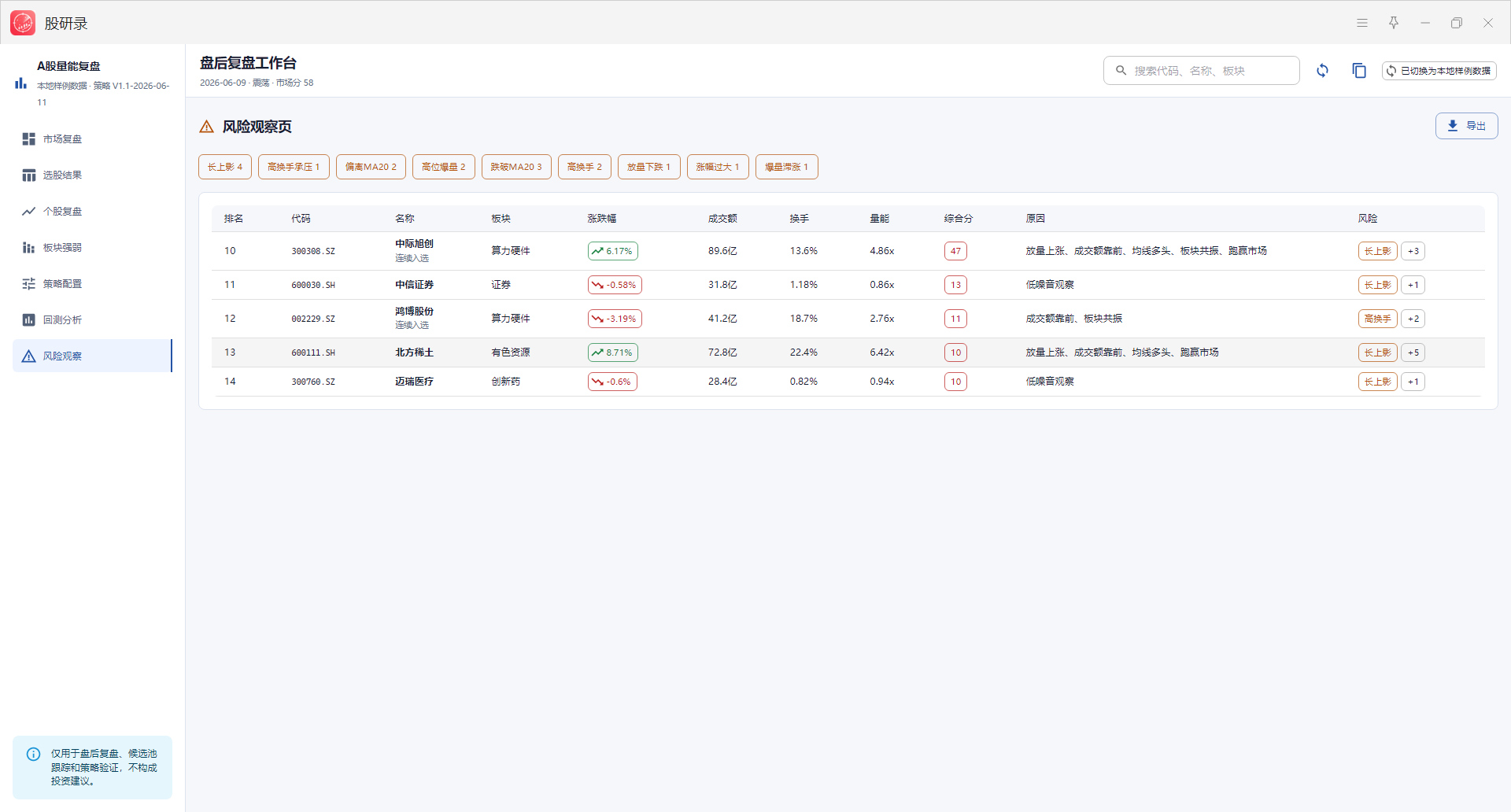Click stock name 北方稀土
The width and height of the screenshot is (1511, 812).
(x=414, y=352)
